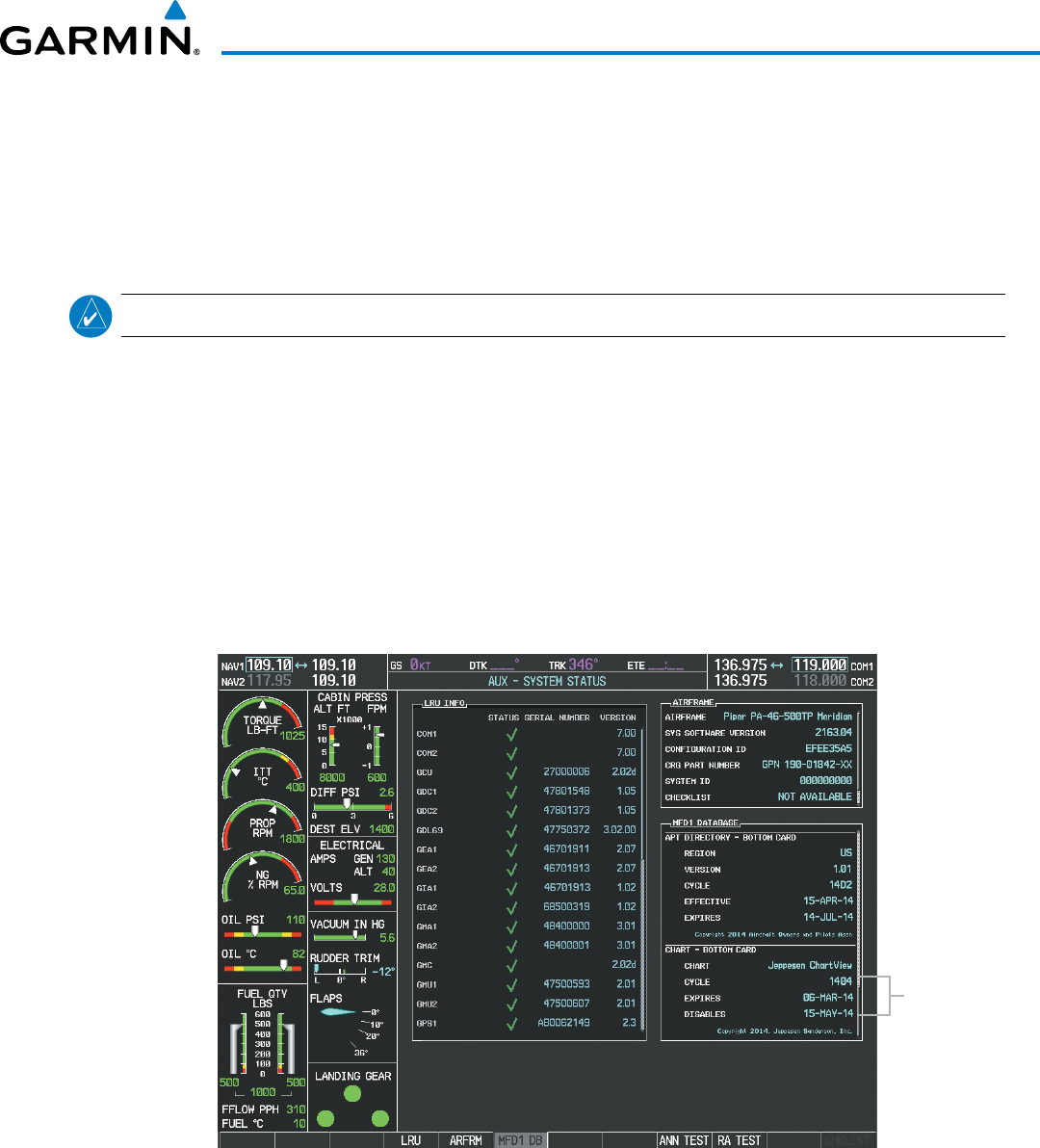Click the AUX - SYSTEM STATUS page title

pos(548,682)
